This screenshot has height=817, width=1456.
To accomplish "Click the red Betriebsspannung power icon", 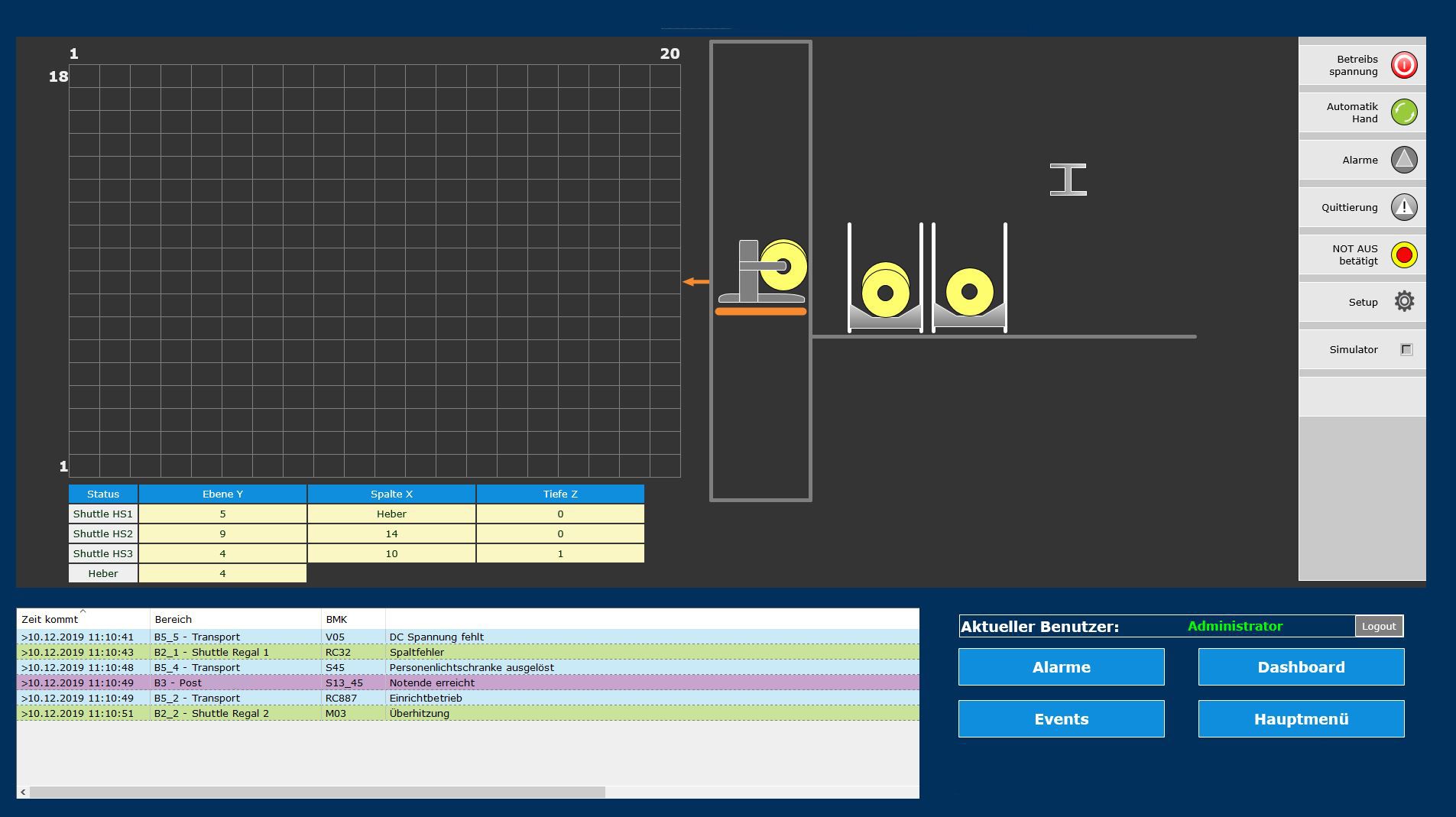I will pos(1403,66).
